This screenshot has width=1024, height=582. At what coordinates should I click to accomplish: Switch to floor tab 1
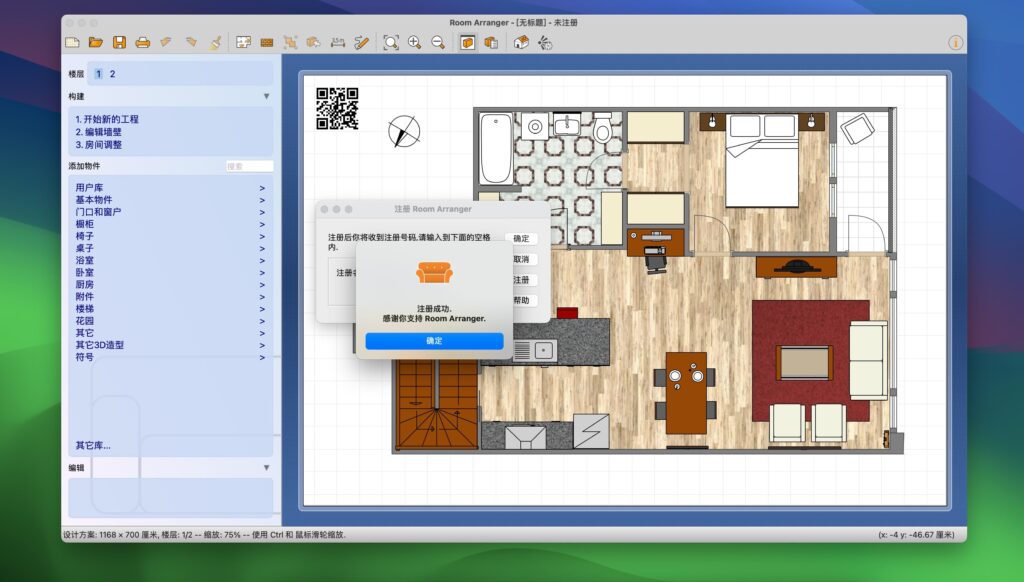pyautogui.click(x=97, y=73)
